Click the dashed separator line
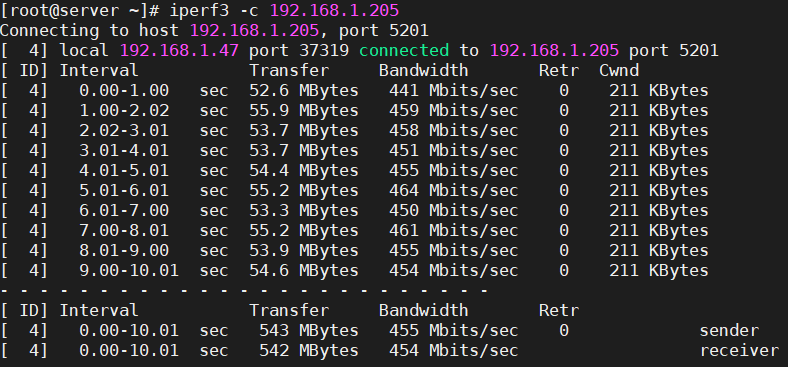The width and height of the screenshot is (788, 367). point(244,291)
